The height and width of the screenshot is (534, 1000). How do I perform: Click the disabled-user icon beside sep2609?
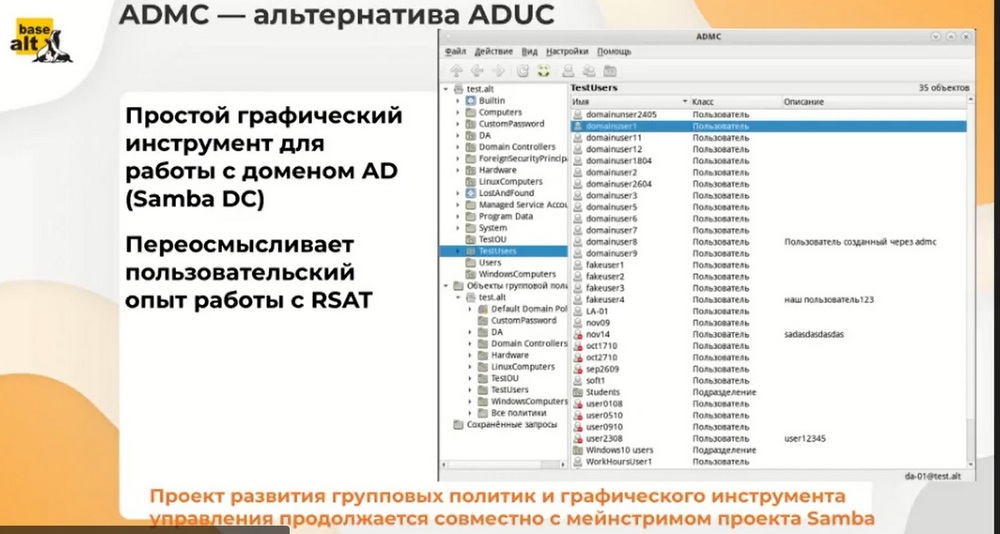point(578,369)
